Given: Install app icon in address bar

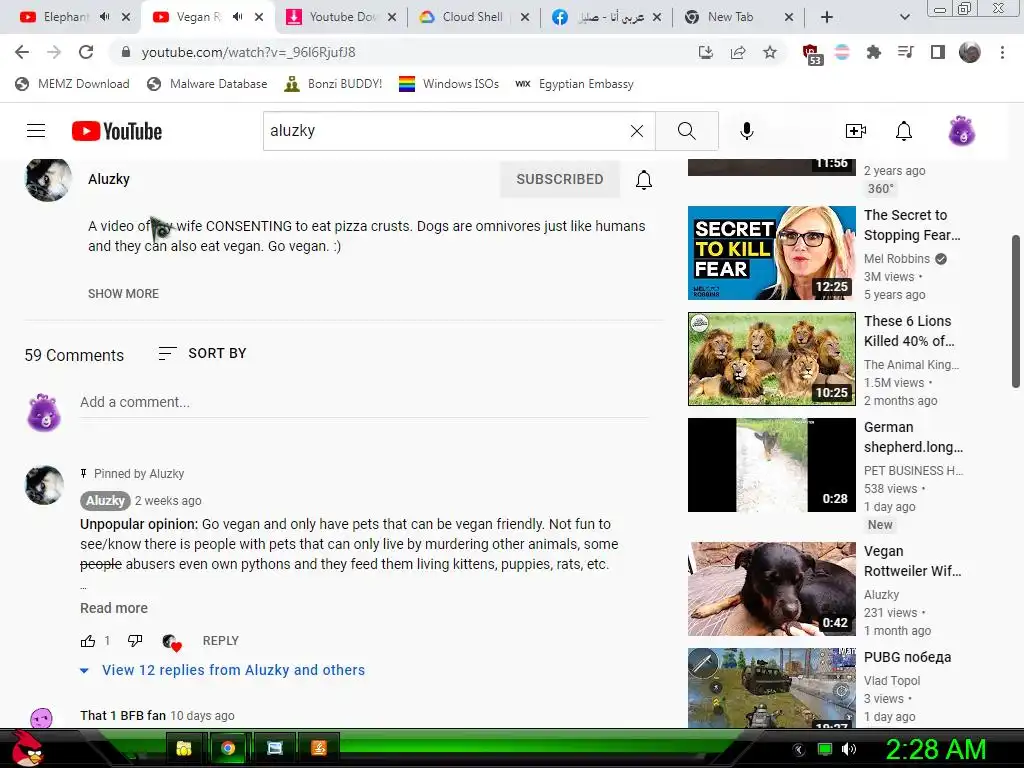Looking at the screenshot, I should tap(706, 52).
